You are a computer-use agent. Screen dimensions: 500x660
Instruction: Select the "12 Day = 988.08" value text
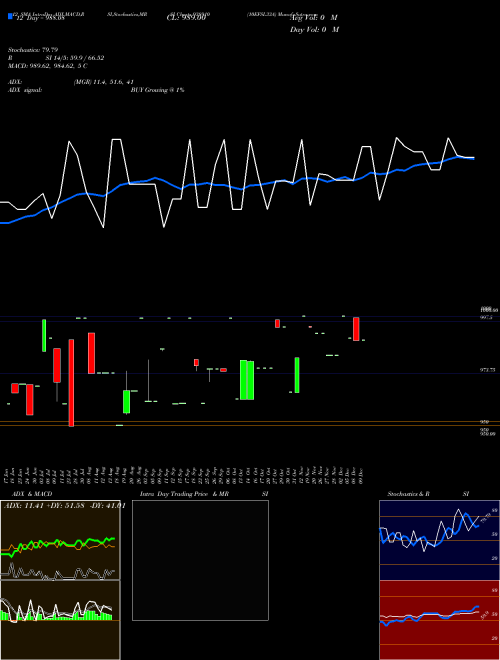40,18
